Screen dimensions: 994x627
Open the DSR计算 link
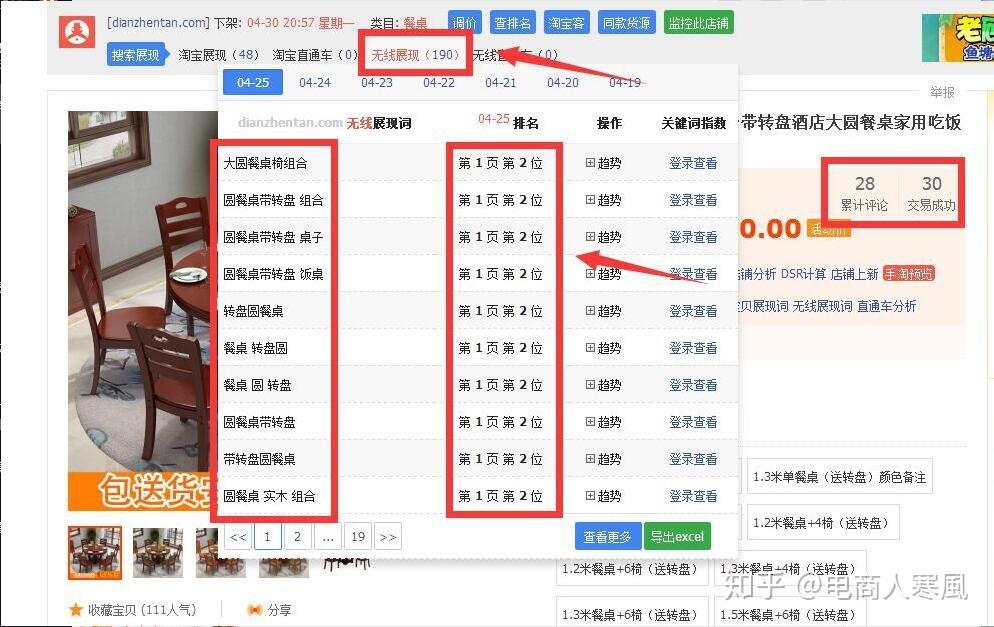tap(803, 274)
